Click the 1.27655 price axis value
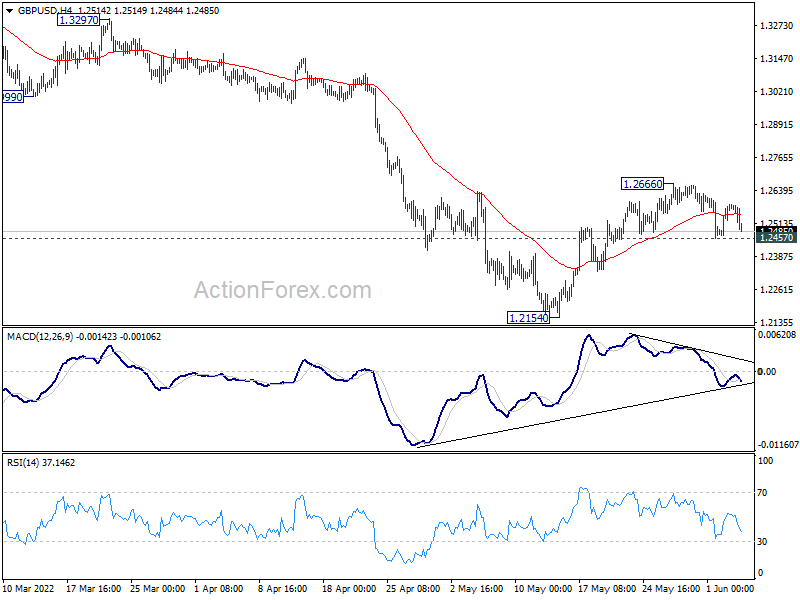Screen dimensions: 800x600 coord(777,158)
